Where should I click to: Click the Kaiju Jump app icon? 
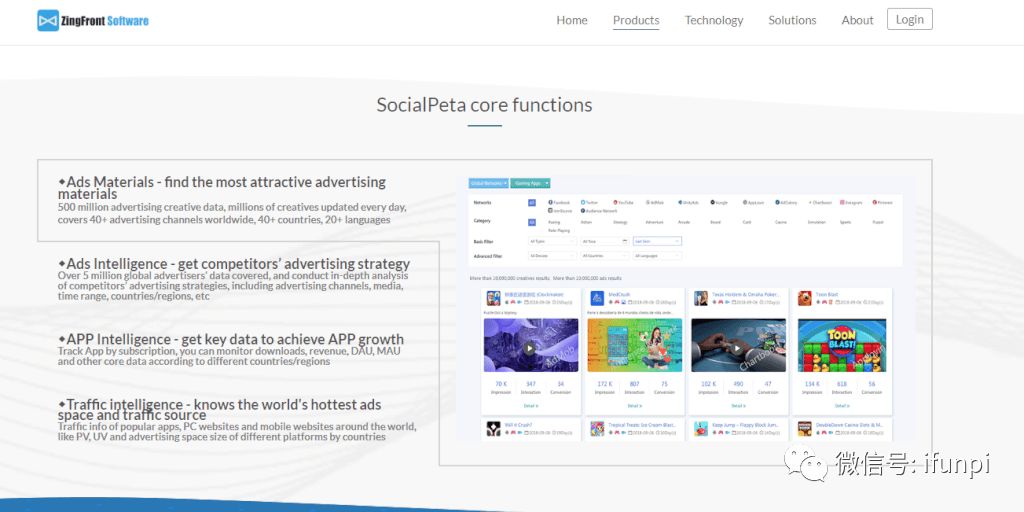pos(701,428)
